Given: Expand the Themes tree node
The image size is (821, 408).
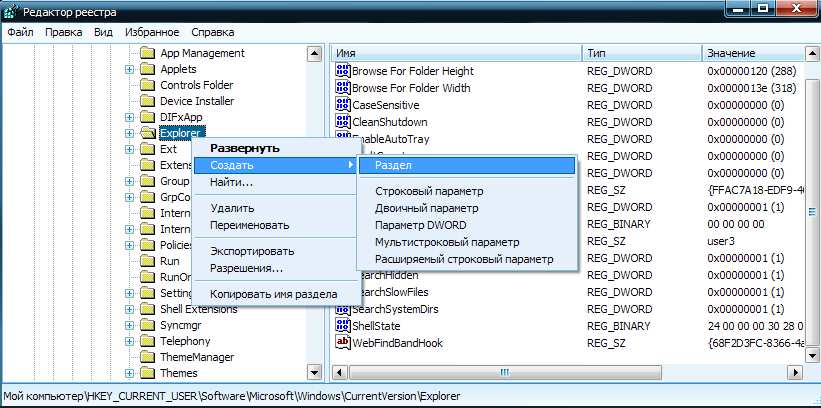Looking at the screenshot, I should point(129,373).
